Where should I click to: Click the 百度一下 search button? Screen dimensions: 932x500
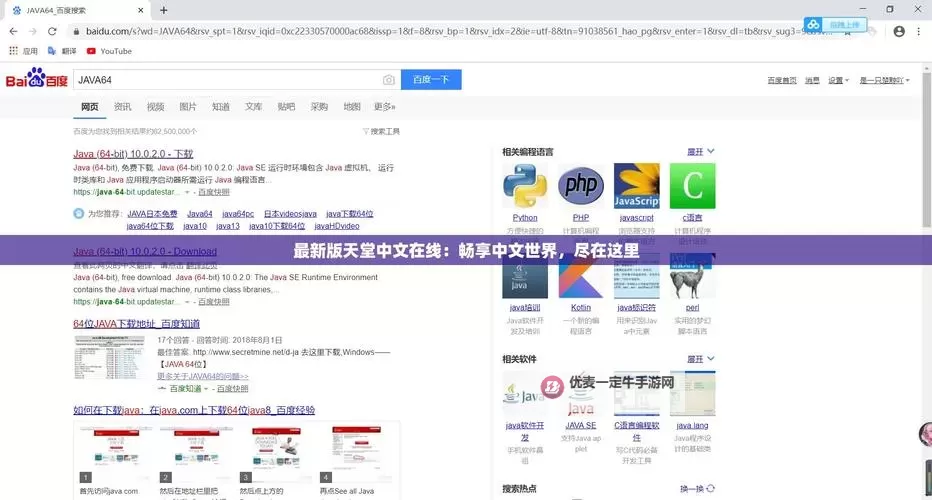pyautogui.click(x=431, y=80)
